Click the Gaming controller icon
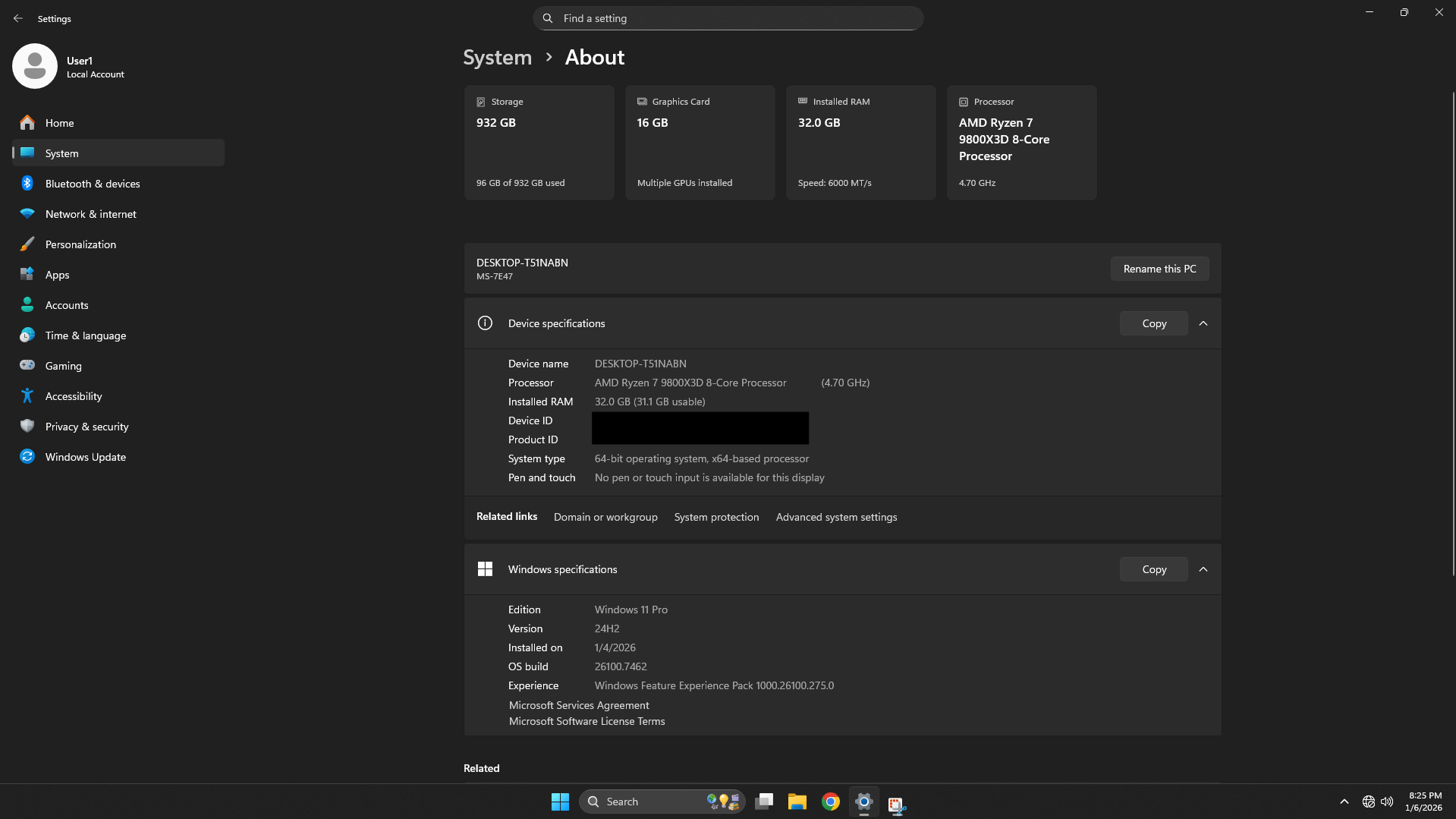The image size is (1456, 819). pos(27,365)
